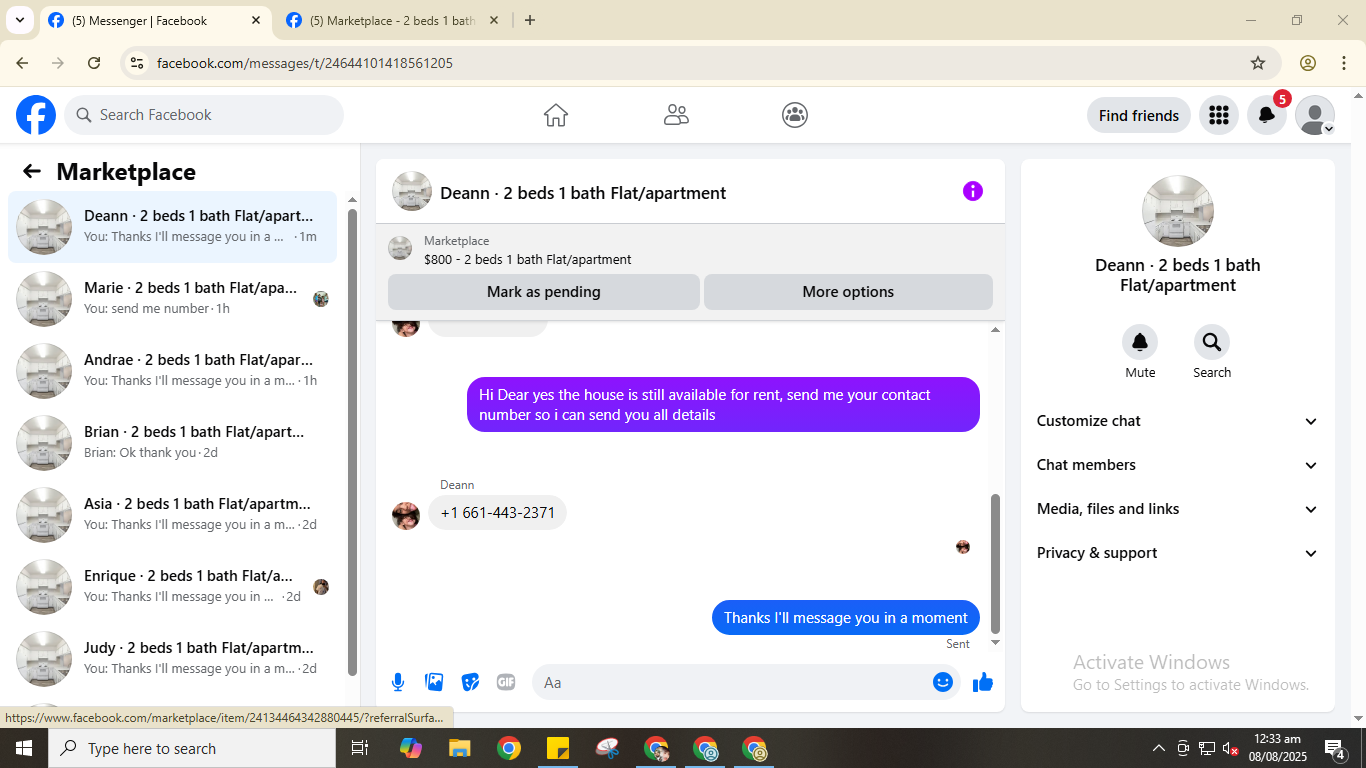Switch to the Messenger | Facebook tab
1366x768 pixels.
click(155, 20)
